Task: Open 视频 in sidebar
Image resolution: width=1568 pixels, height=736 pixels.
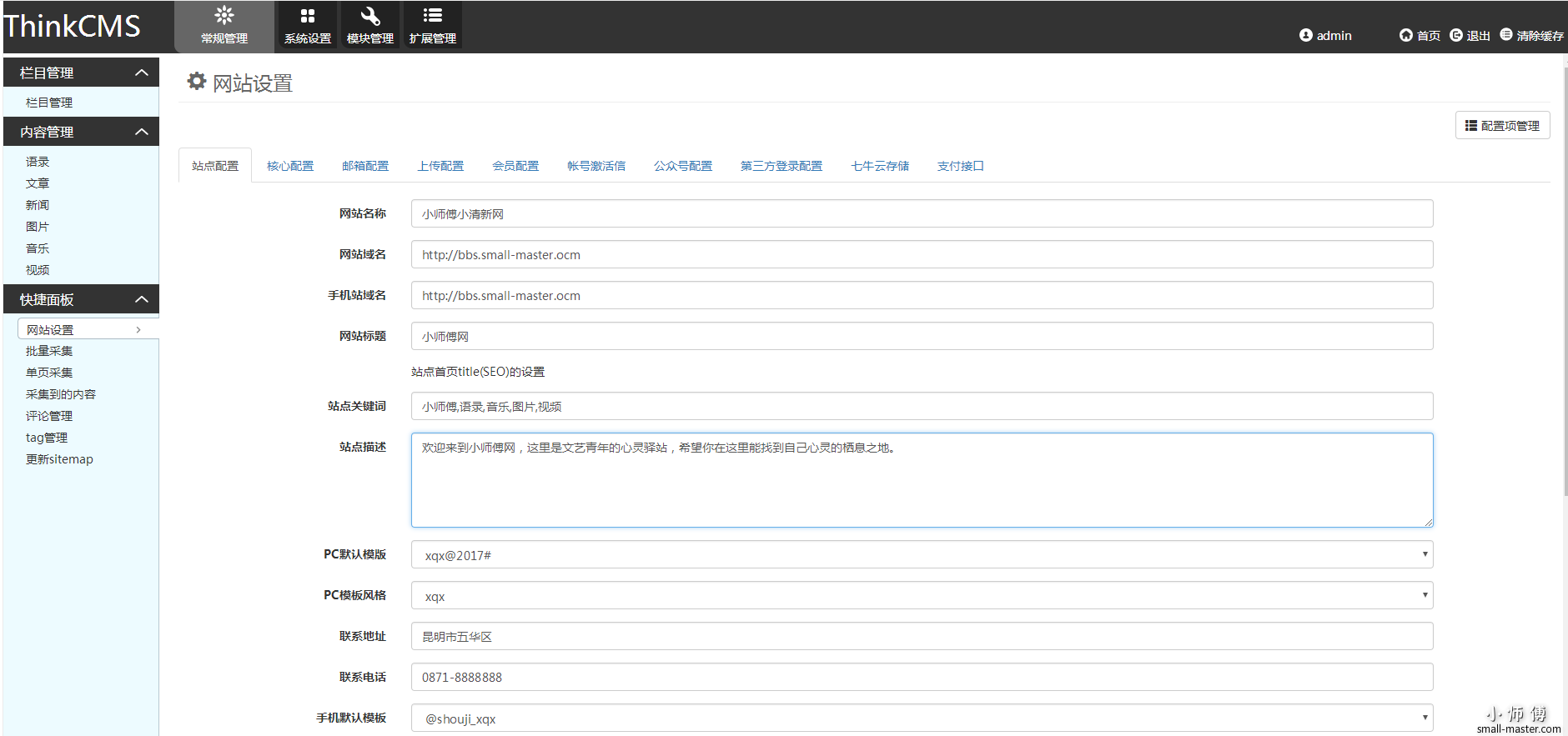Action: pyautogui.click(x=38, y=270)
